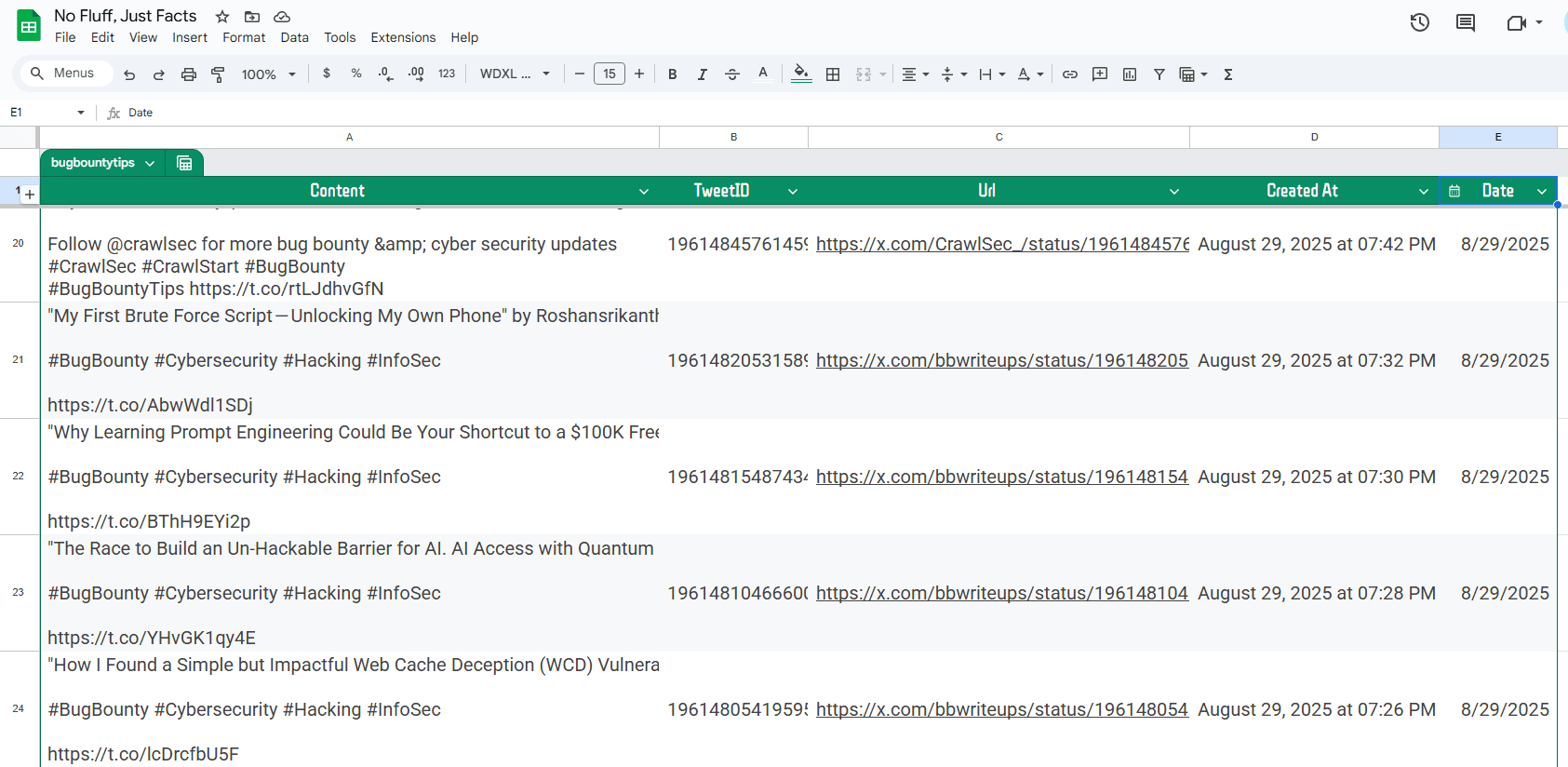
Task: Open the Tools menu
Action: point(340,37)
